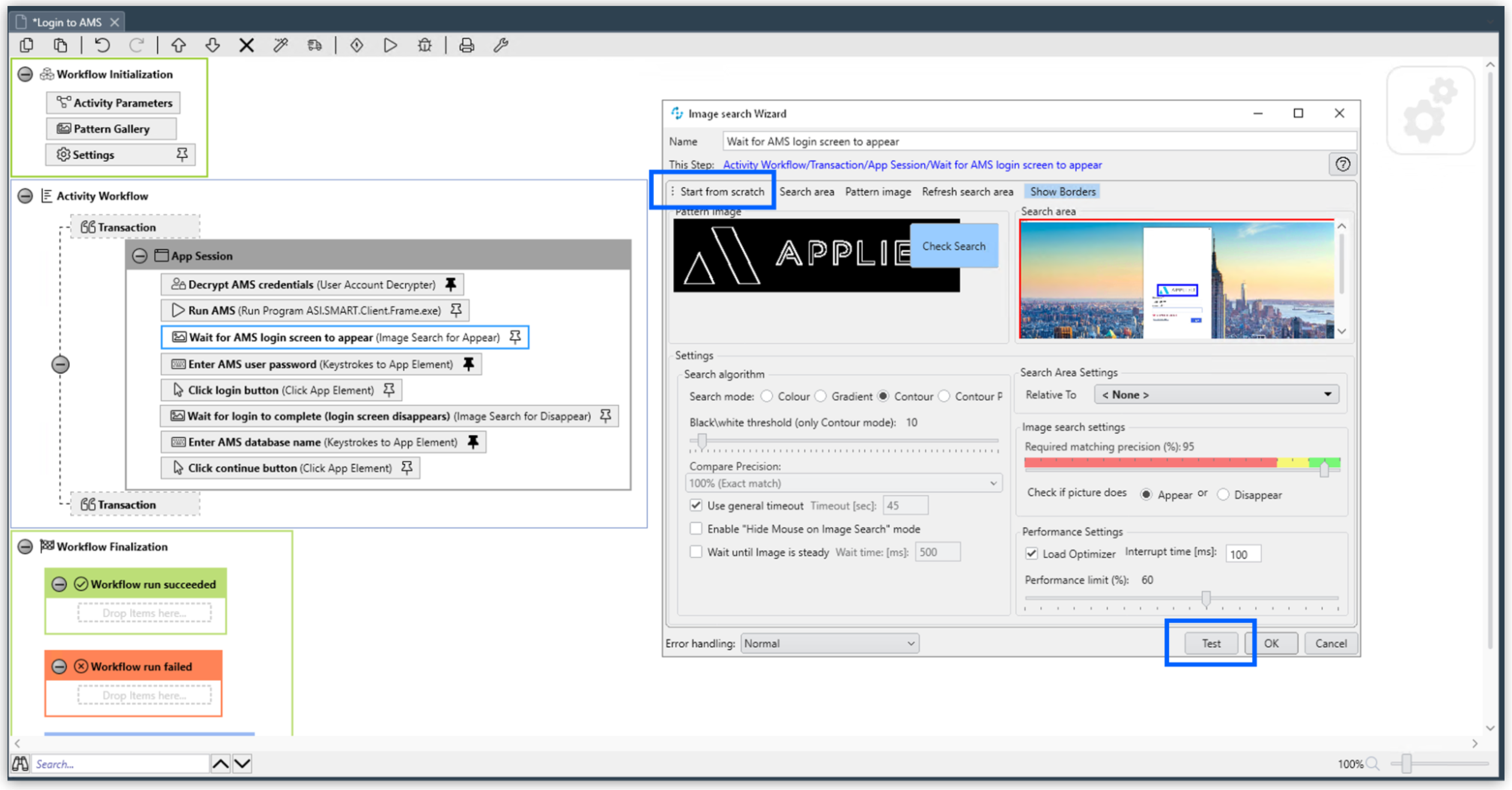Click the Show Borders tab
1512x790 pixels.
1062,191
